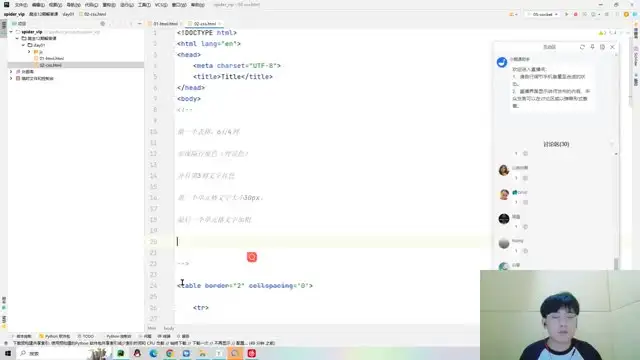Image resolution: width=640 pixels, height=360 pixels.
Task: Open the project panel settings gear
Action: coord(102,24)
